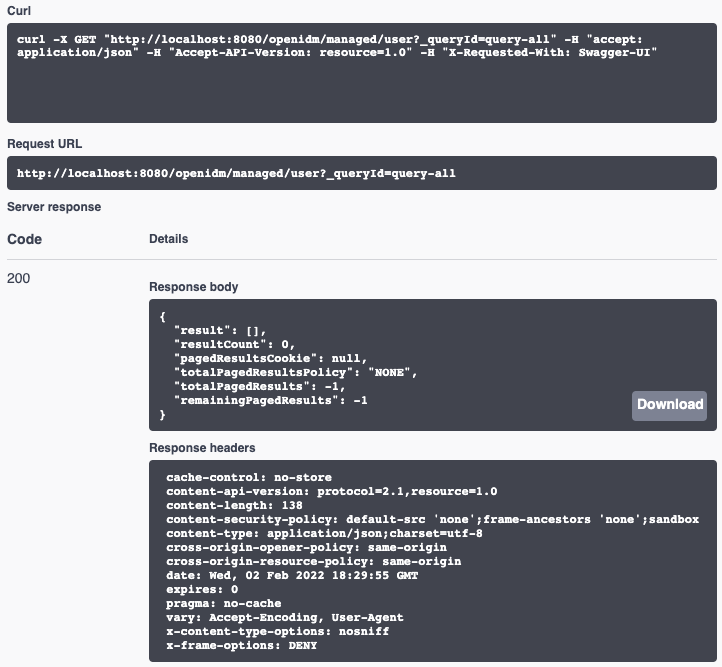Click the cross-origin-opener-policy header line

coord(307,547)
